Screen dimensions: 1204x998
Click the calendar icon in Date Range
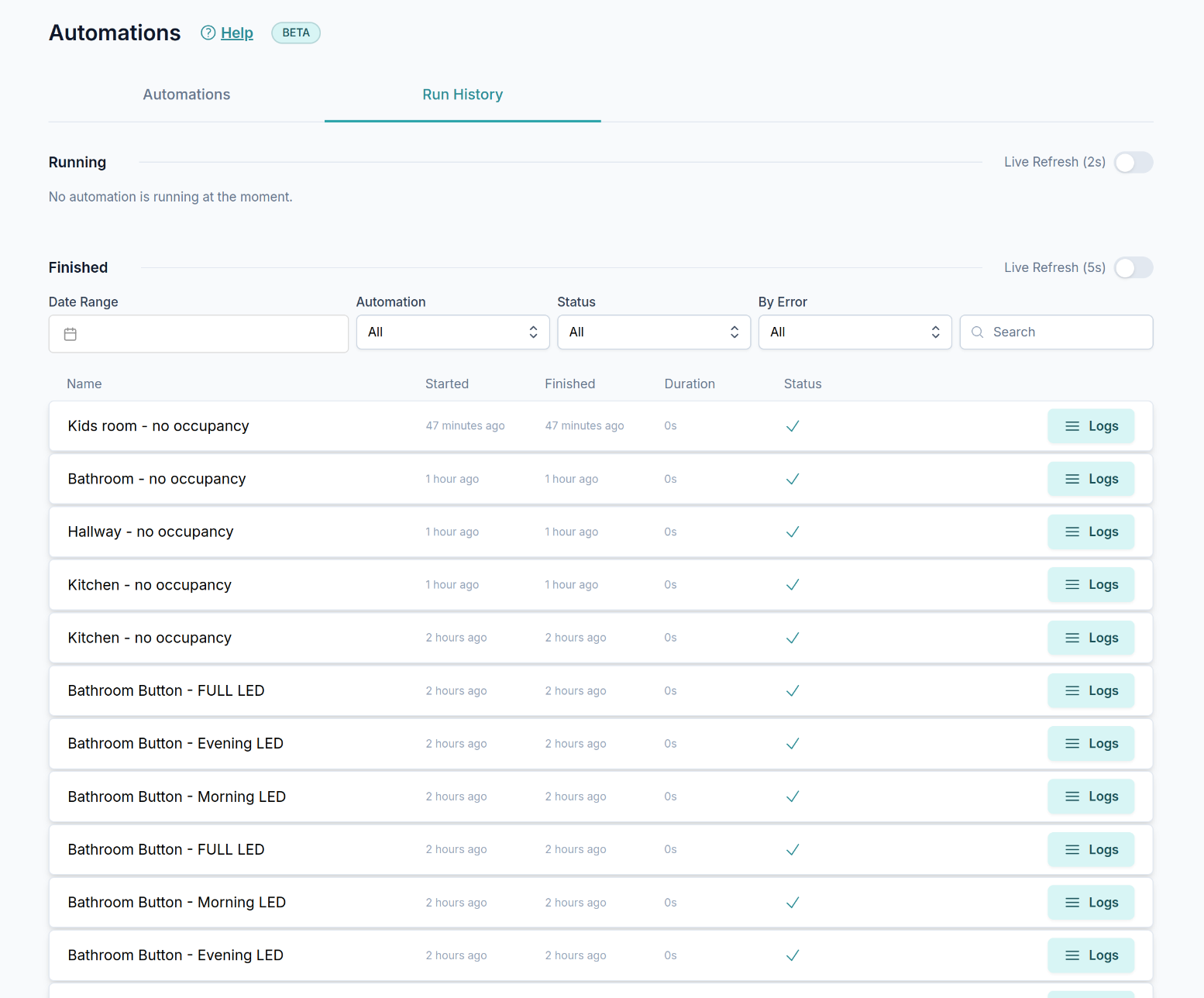coord(71,334)
